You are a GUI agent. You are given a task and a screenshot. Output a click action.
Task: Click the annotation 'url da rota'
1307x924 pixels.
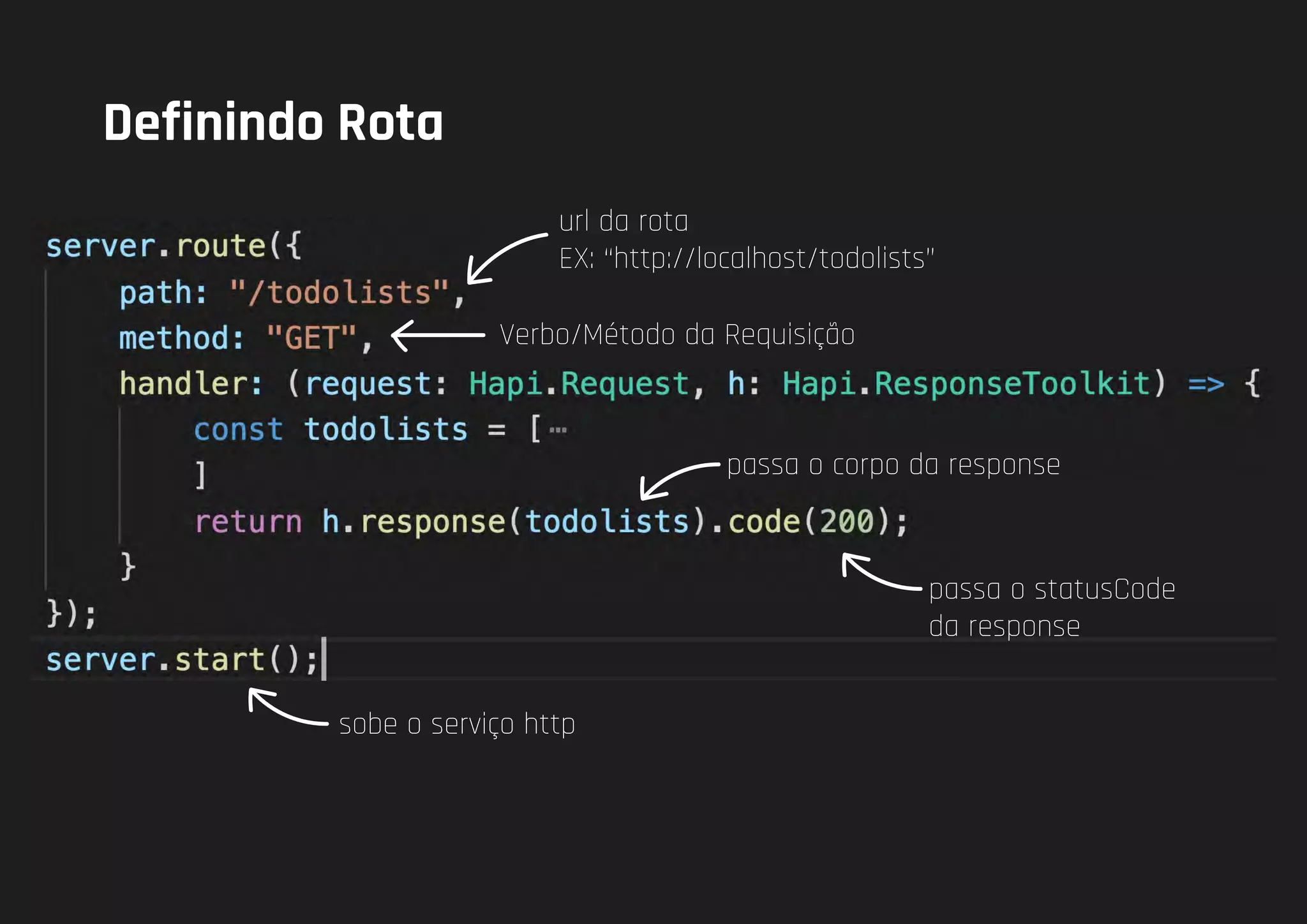pos(624,221)
